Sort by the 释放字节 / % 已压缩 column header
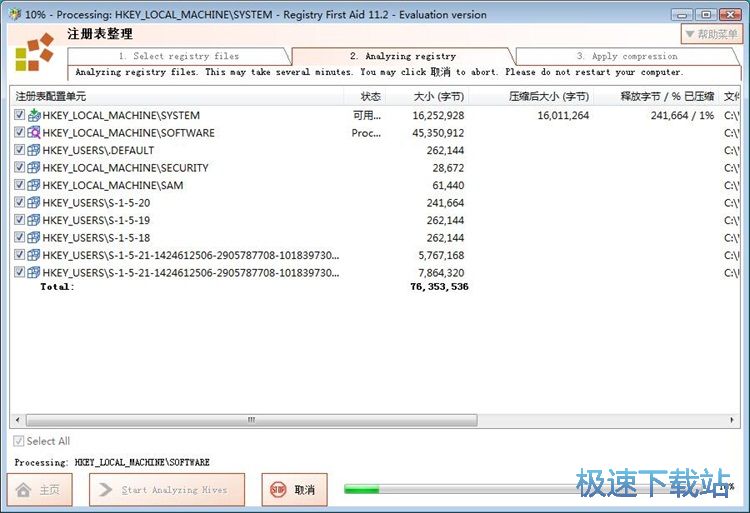This screenshot has height=513, width=750. tap(656, 97)
